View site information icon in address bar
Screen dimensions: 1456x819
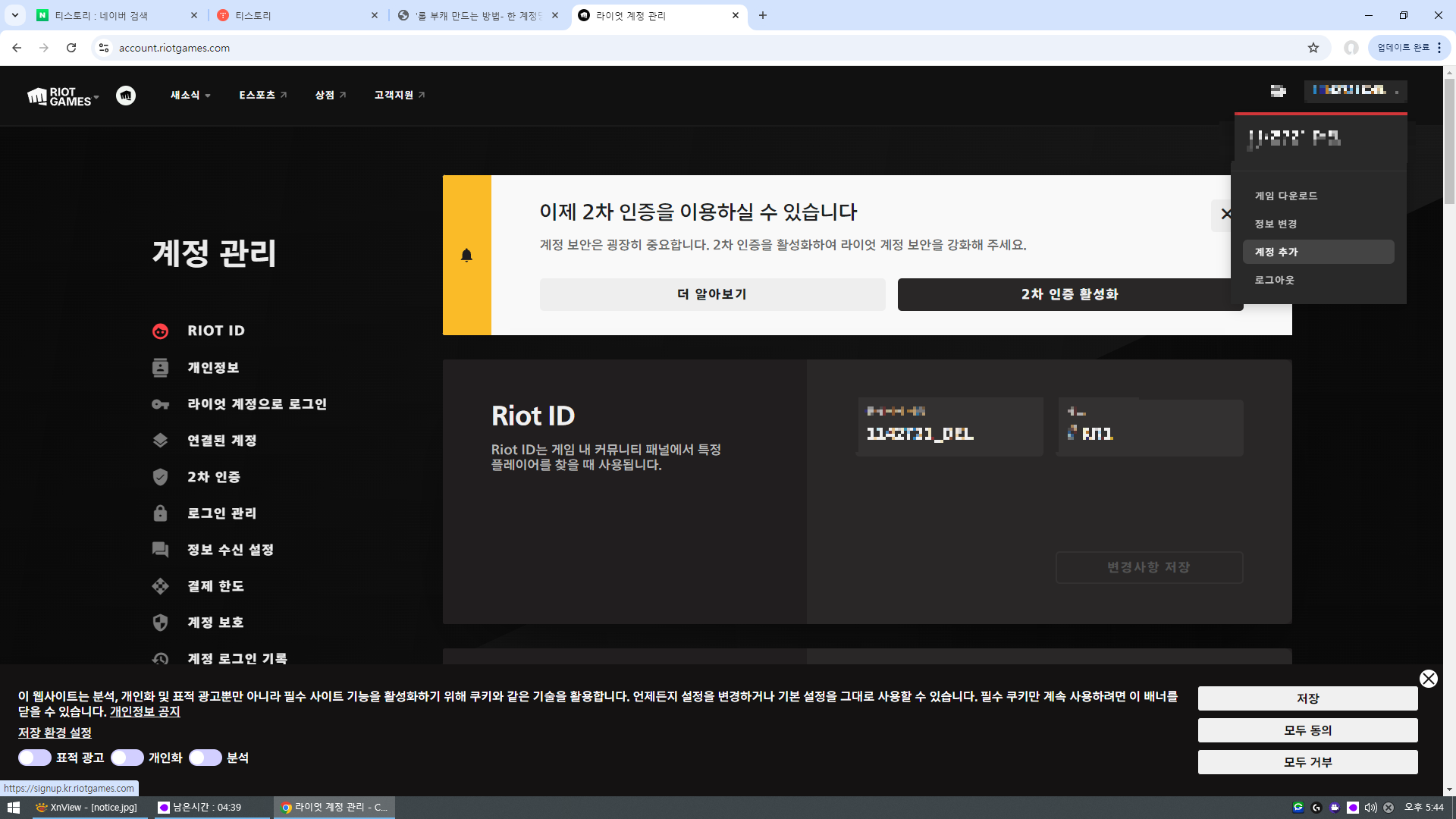104,48
